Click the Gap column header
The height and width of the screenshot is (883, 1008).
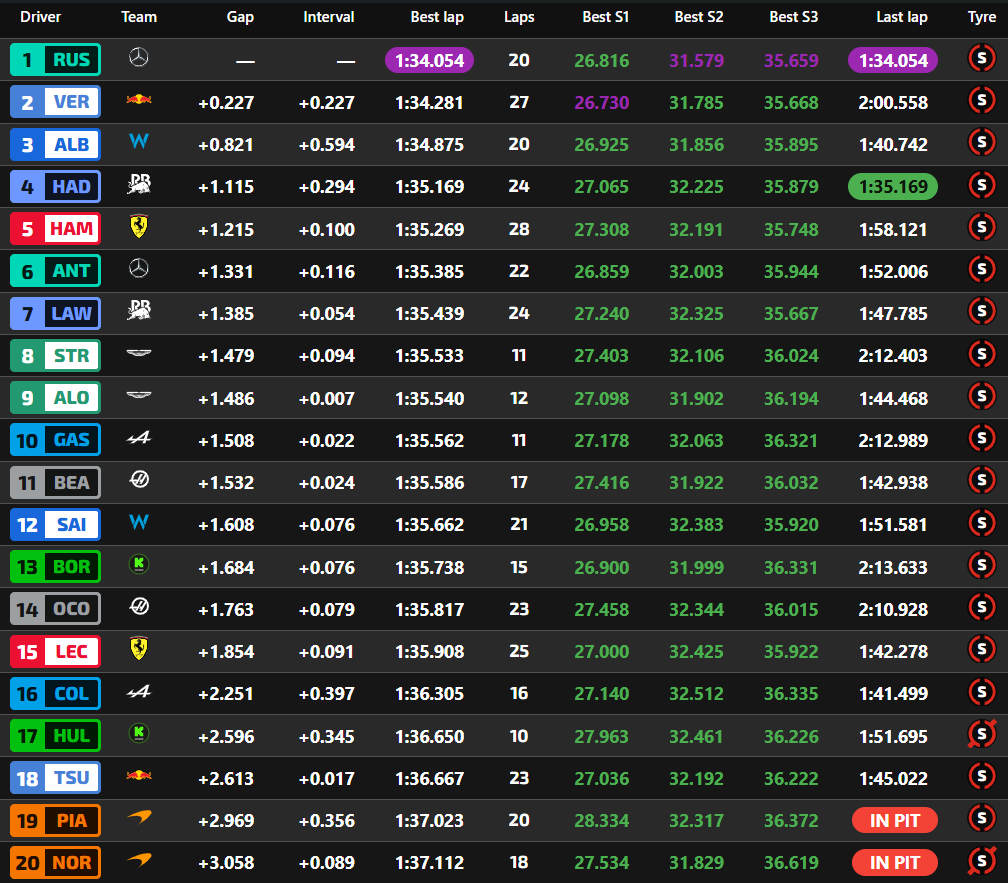click(x=240, y=17)
